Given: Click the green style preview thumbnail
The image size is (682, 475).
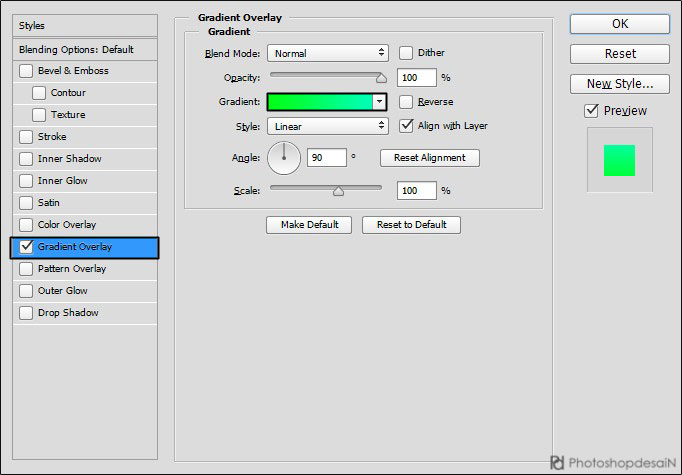Looking at the screenshot, I should [x=619, y=160].
